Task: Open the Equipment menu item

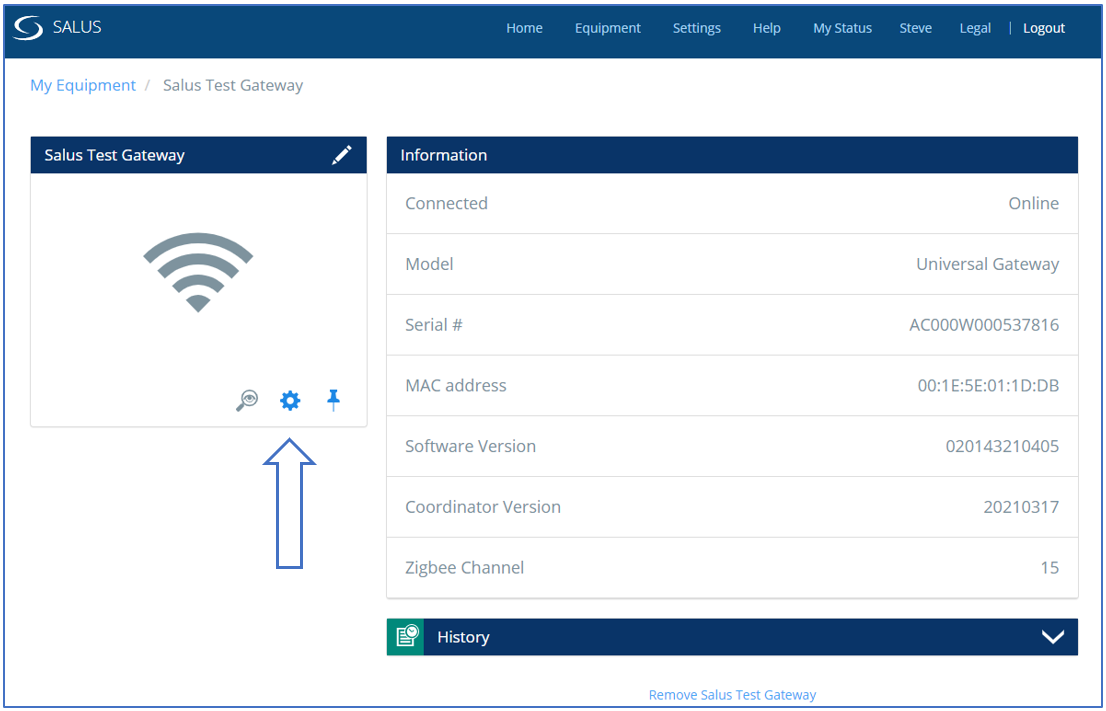Action: pos(607,28)
